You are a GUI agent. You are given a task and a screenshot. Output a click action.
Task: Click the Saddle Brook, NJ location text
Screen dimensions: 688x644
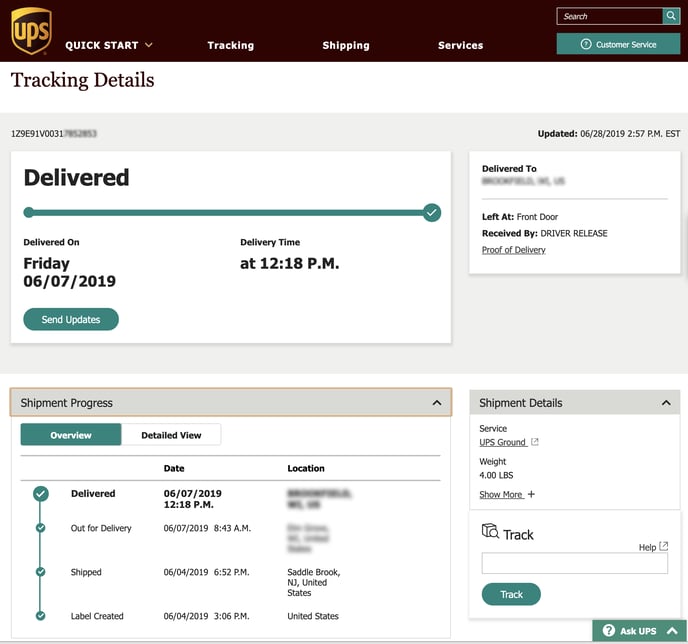(314, 582)
